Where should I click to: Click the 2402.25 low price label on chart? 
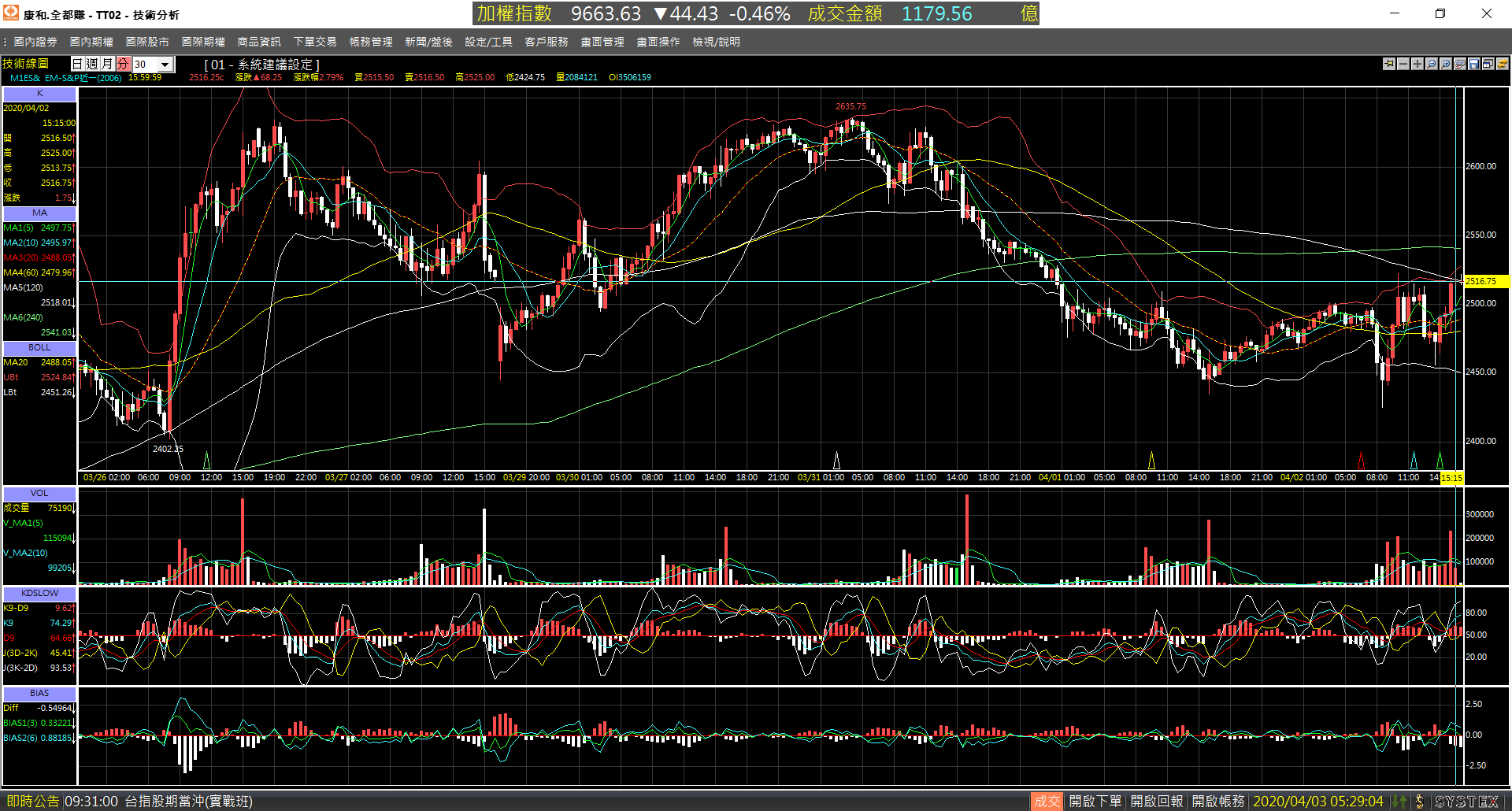(x=168, y=449)
